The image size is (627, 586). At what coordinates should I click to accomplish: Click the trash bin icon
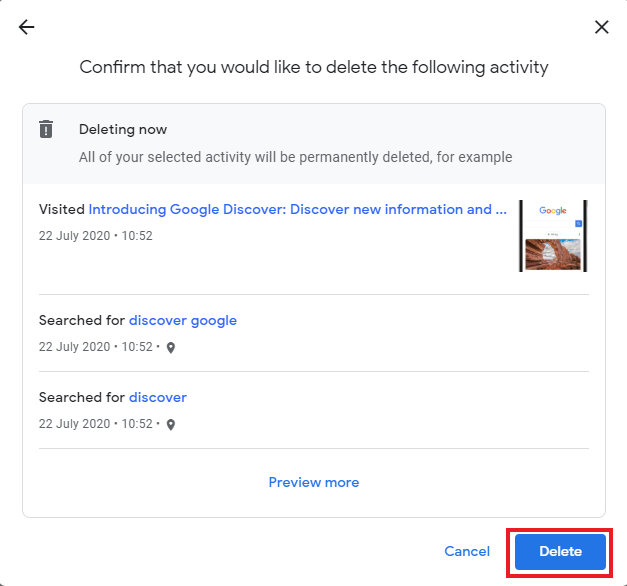point(46,129)
